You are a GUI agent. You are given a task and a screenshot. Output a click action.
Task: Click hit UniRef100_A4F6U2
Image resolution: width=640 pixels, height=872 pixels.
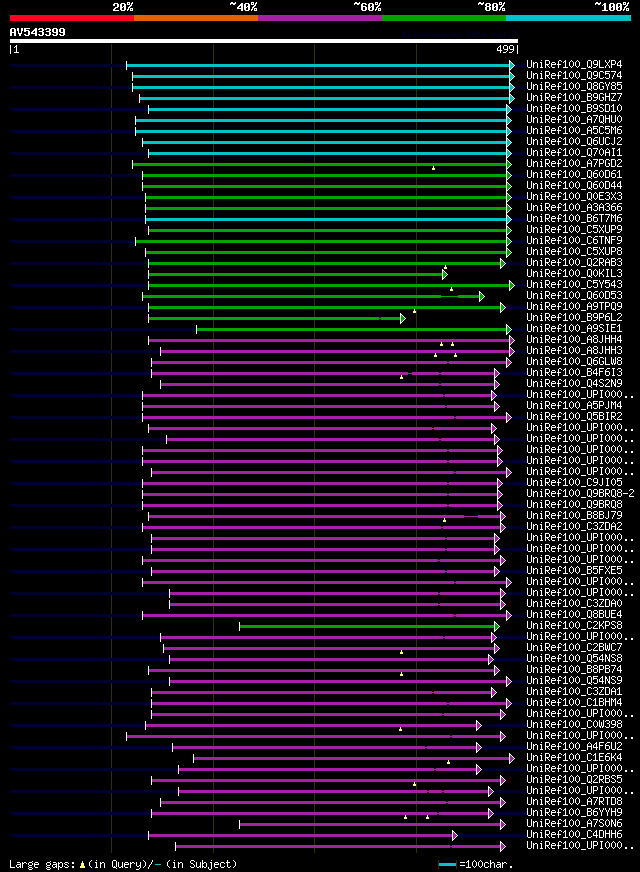coord(574,746)
